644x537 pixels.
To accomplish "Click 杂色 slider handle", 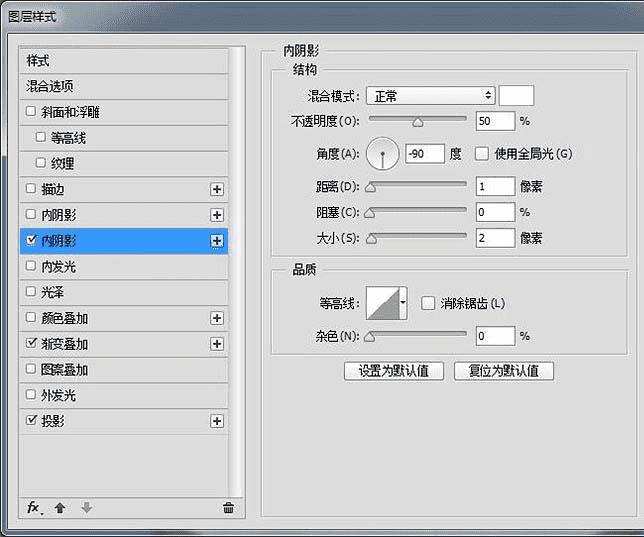I will [370, 337].
